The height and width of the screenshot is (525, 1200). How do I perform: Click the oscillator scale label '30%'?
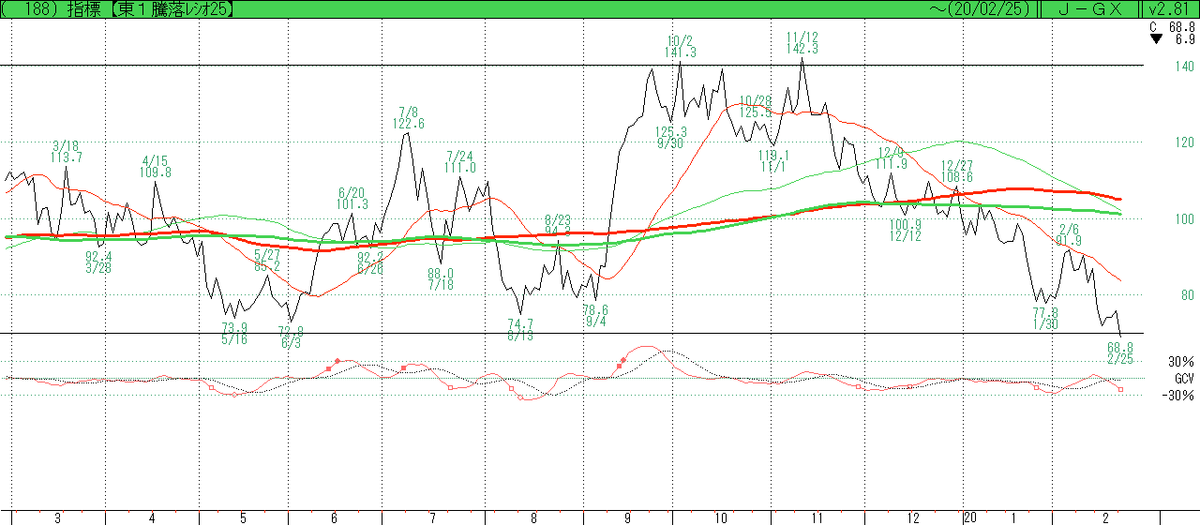pos(1181,362)
